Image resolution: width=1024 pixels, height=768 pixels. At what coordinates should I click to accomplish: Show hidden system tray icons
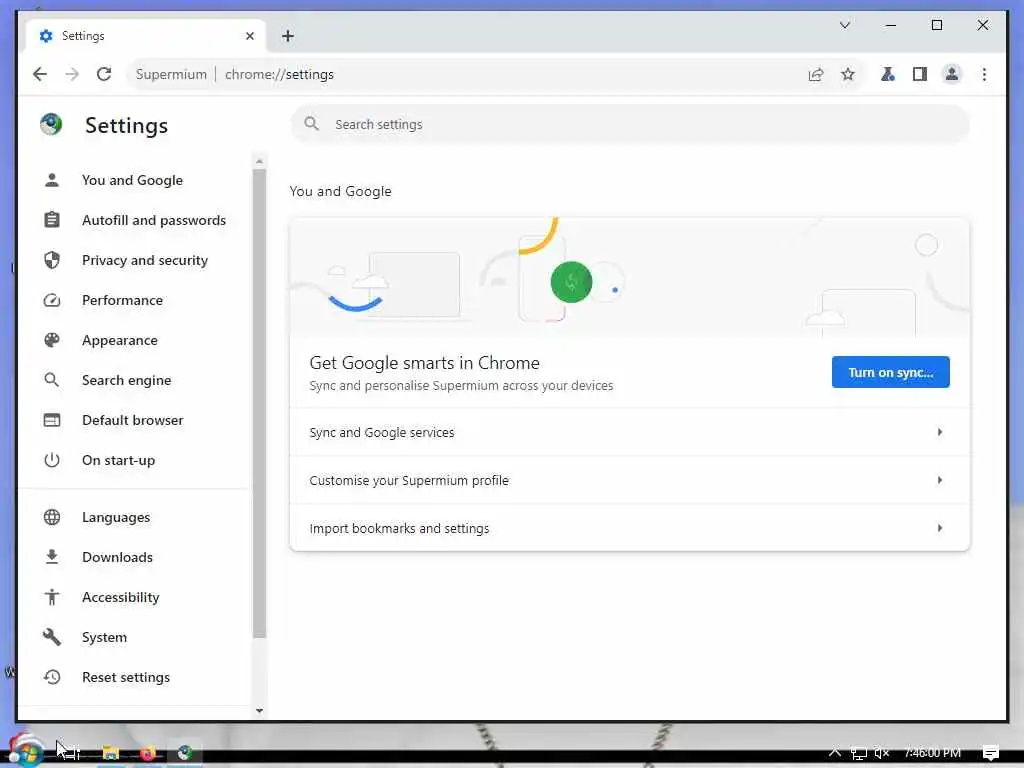[x=835, y=752]
